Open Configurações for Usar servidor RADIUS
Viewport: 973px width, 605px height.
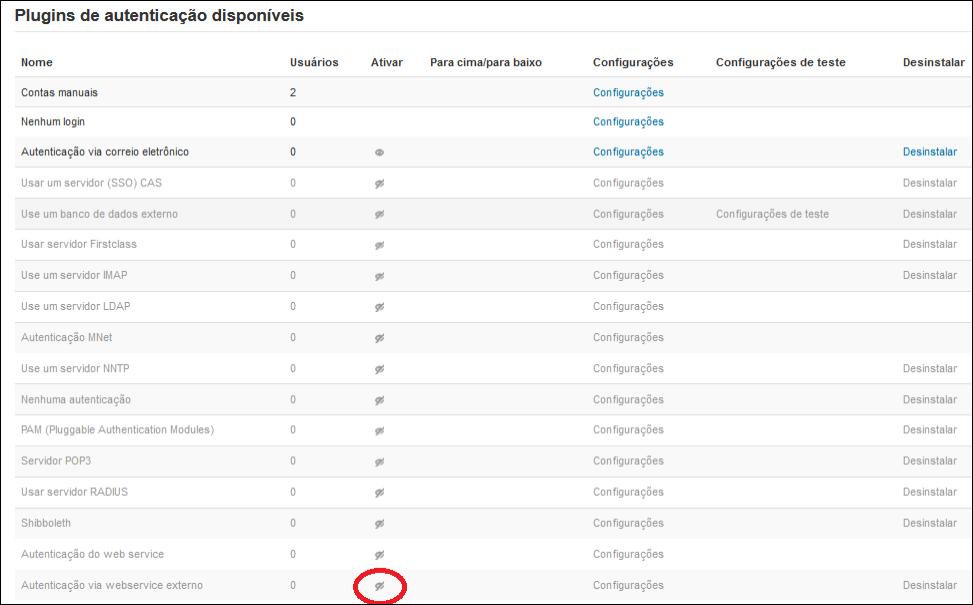[x=628, y=491]
